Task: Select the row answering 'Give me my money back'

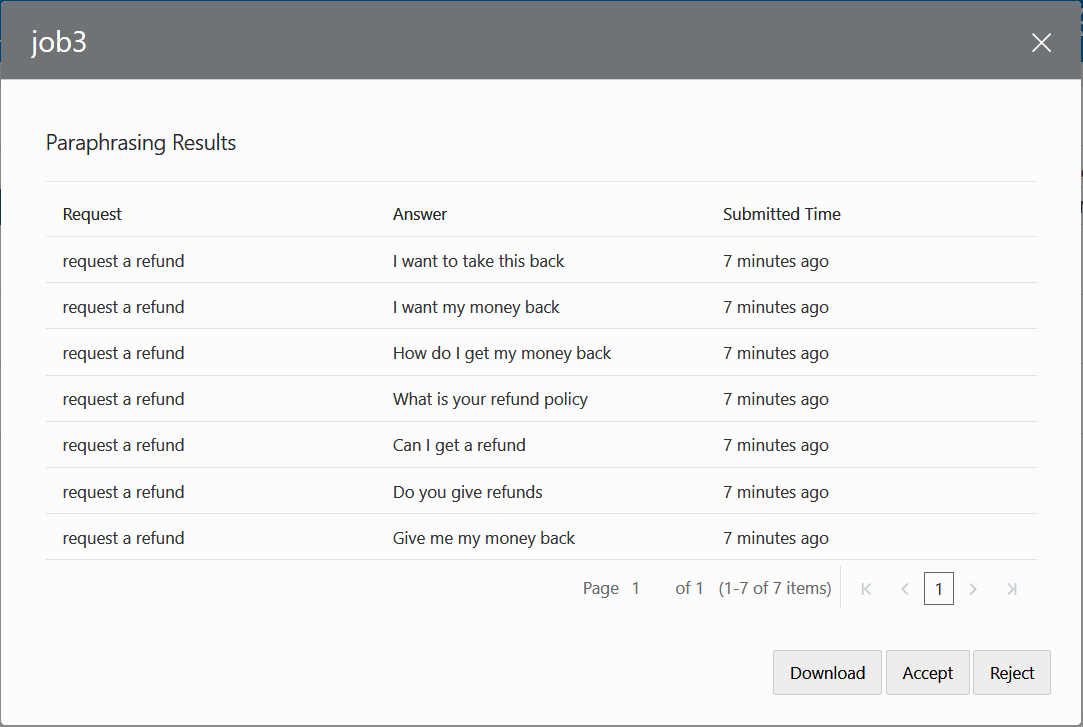Action: pos(484,538)
